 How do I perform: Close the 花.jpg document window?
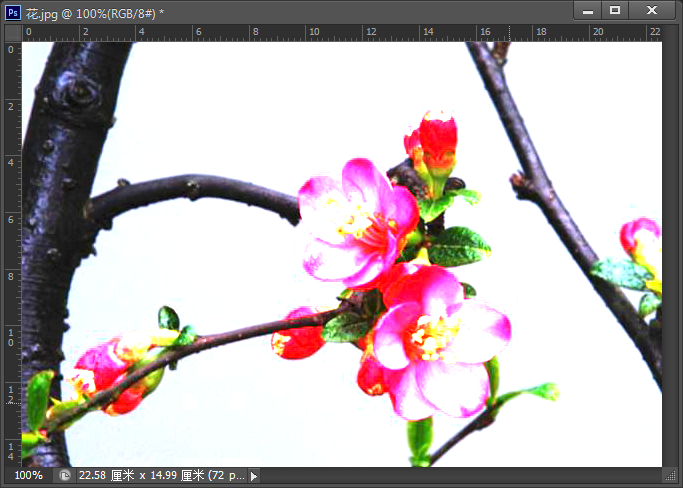[652, 10]
